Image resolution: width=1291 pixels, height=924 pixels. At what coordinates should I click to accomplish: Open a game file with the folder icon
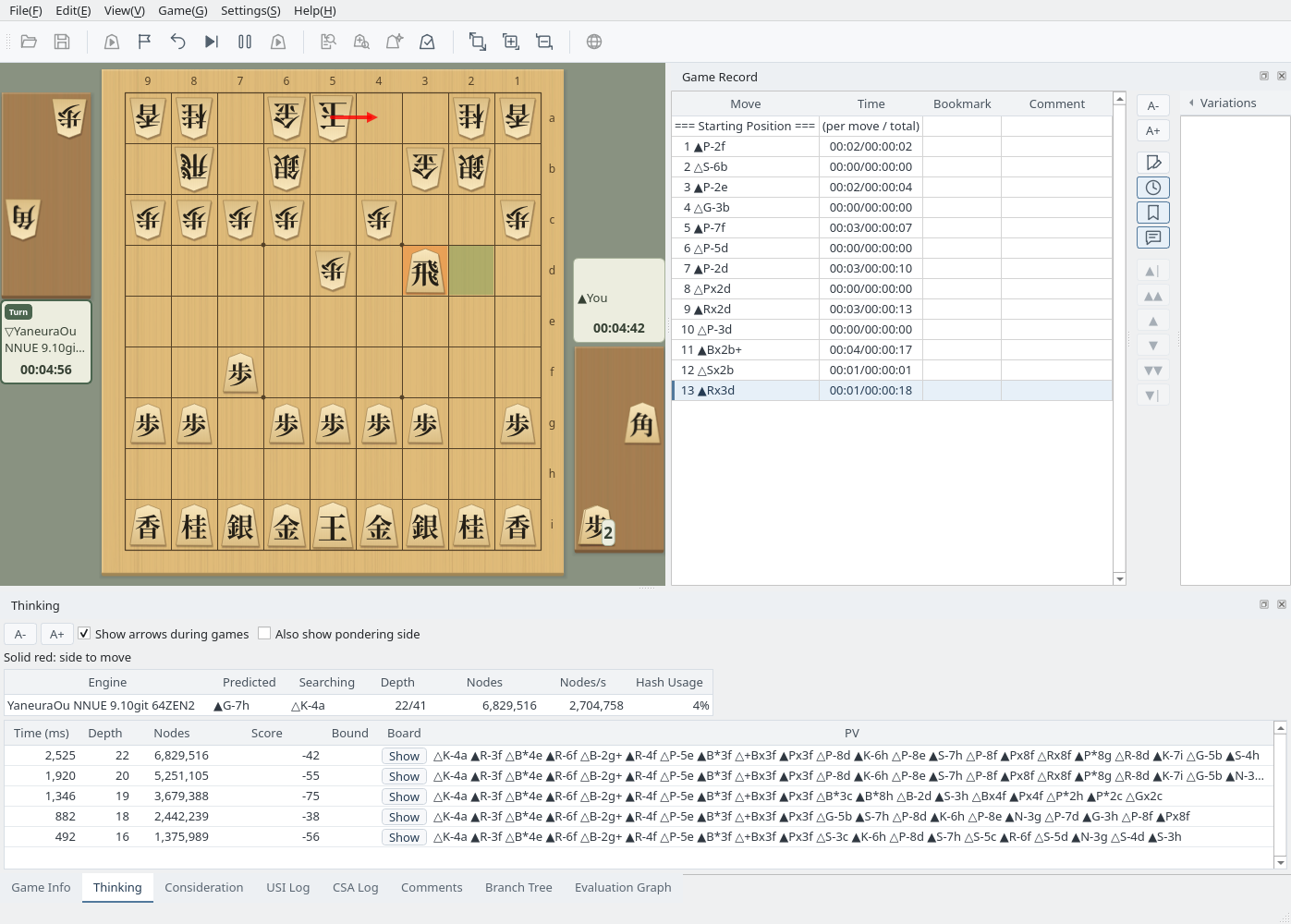pos(29,42)
